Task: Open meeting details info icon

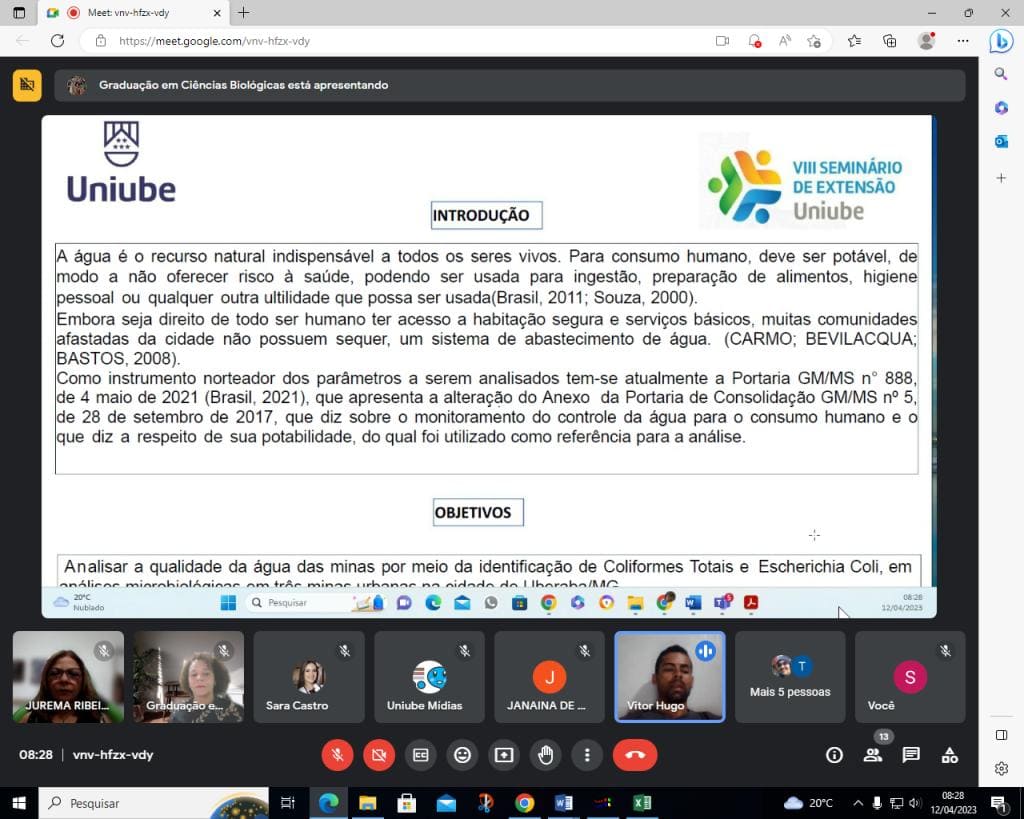Action: 834,756
